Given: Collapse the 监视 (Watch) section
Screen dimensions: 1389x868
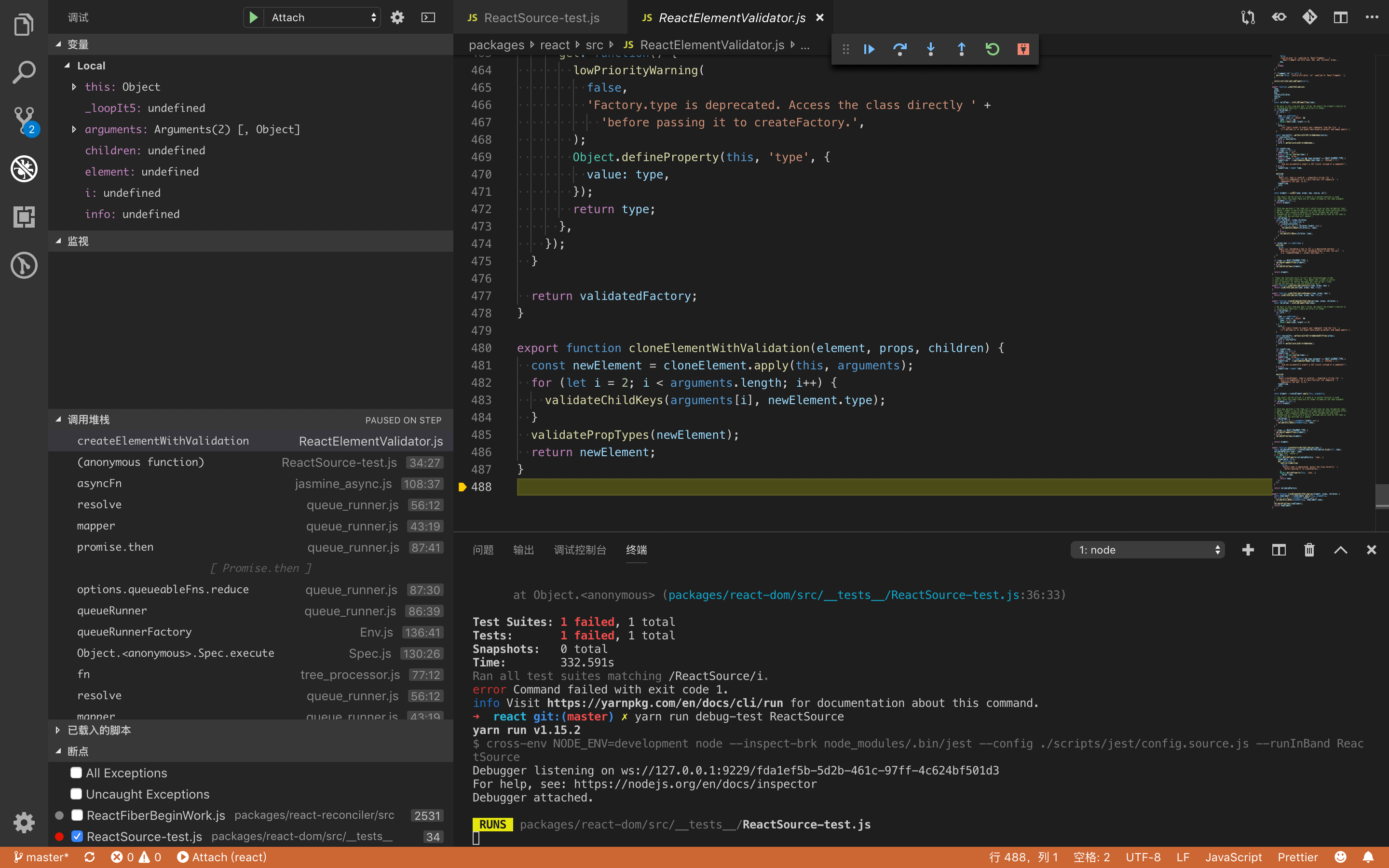Looking at the screenshot, I should point(250,241).
